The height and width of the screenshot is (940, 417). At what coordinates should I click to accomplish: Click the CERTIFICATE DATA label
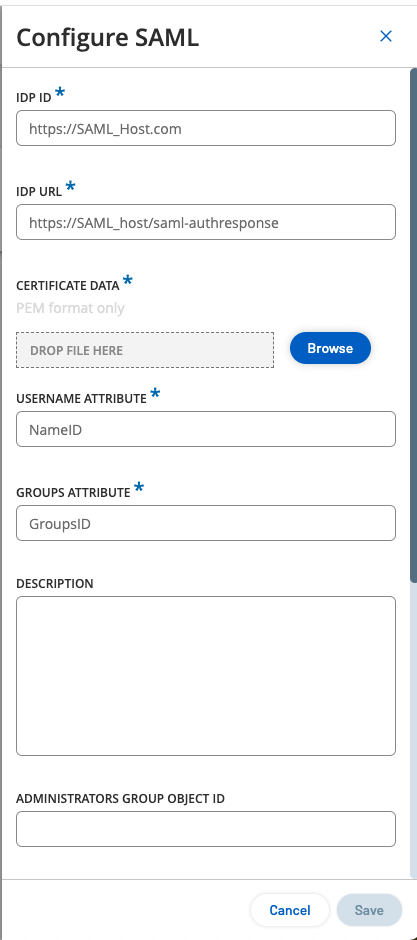click(x=68, y=287)
